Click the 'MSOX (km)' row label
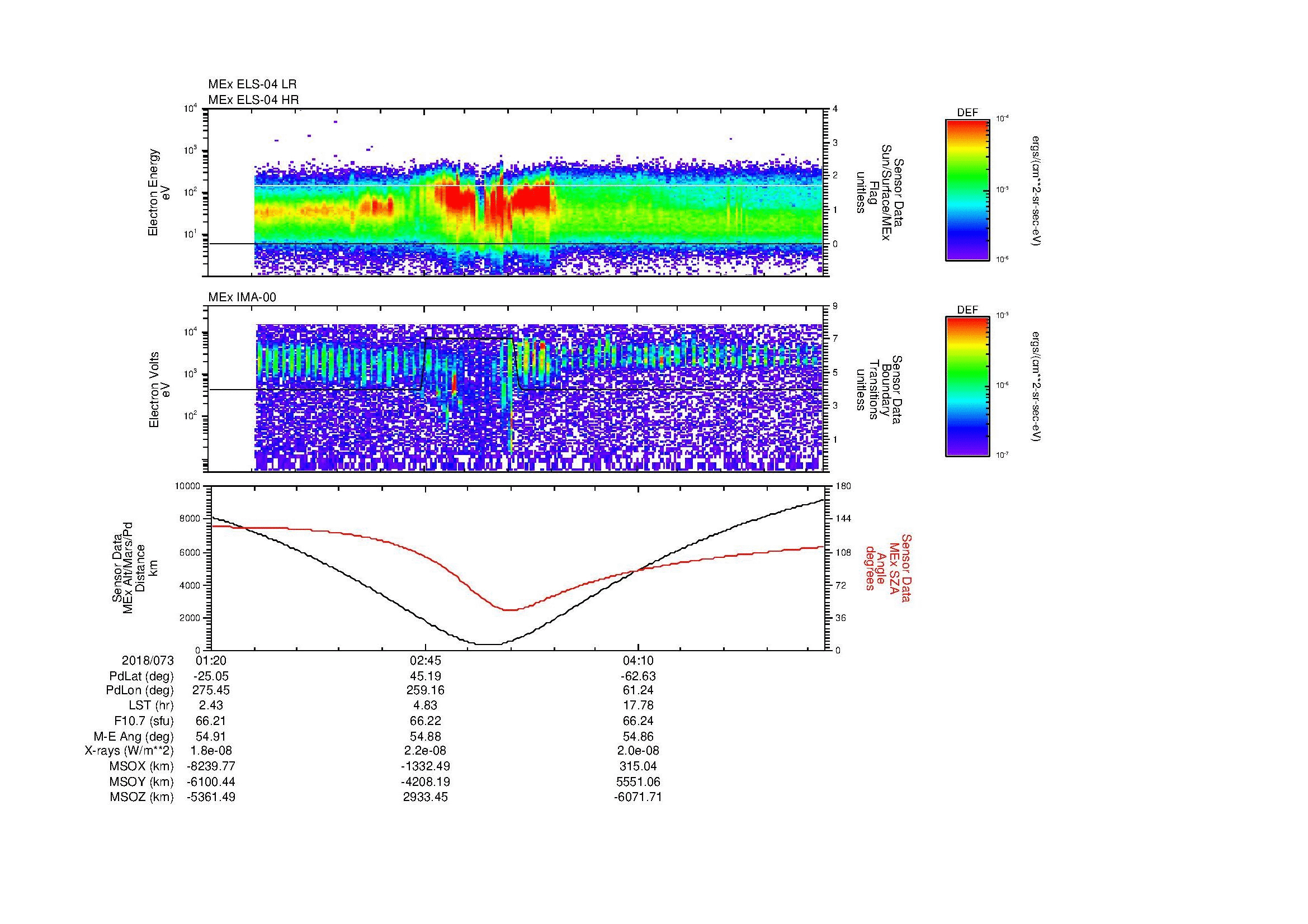This screenshot has width=1308, height=924. tap(142, 766)
